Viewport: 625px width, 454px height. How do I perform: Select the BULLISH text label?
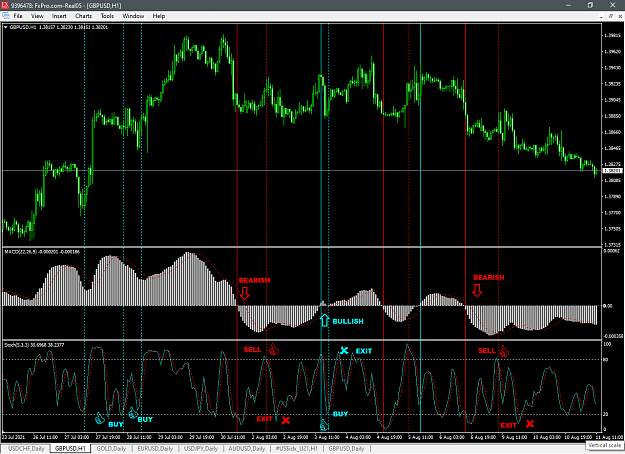click(x=348, y=321)
